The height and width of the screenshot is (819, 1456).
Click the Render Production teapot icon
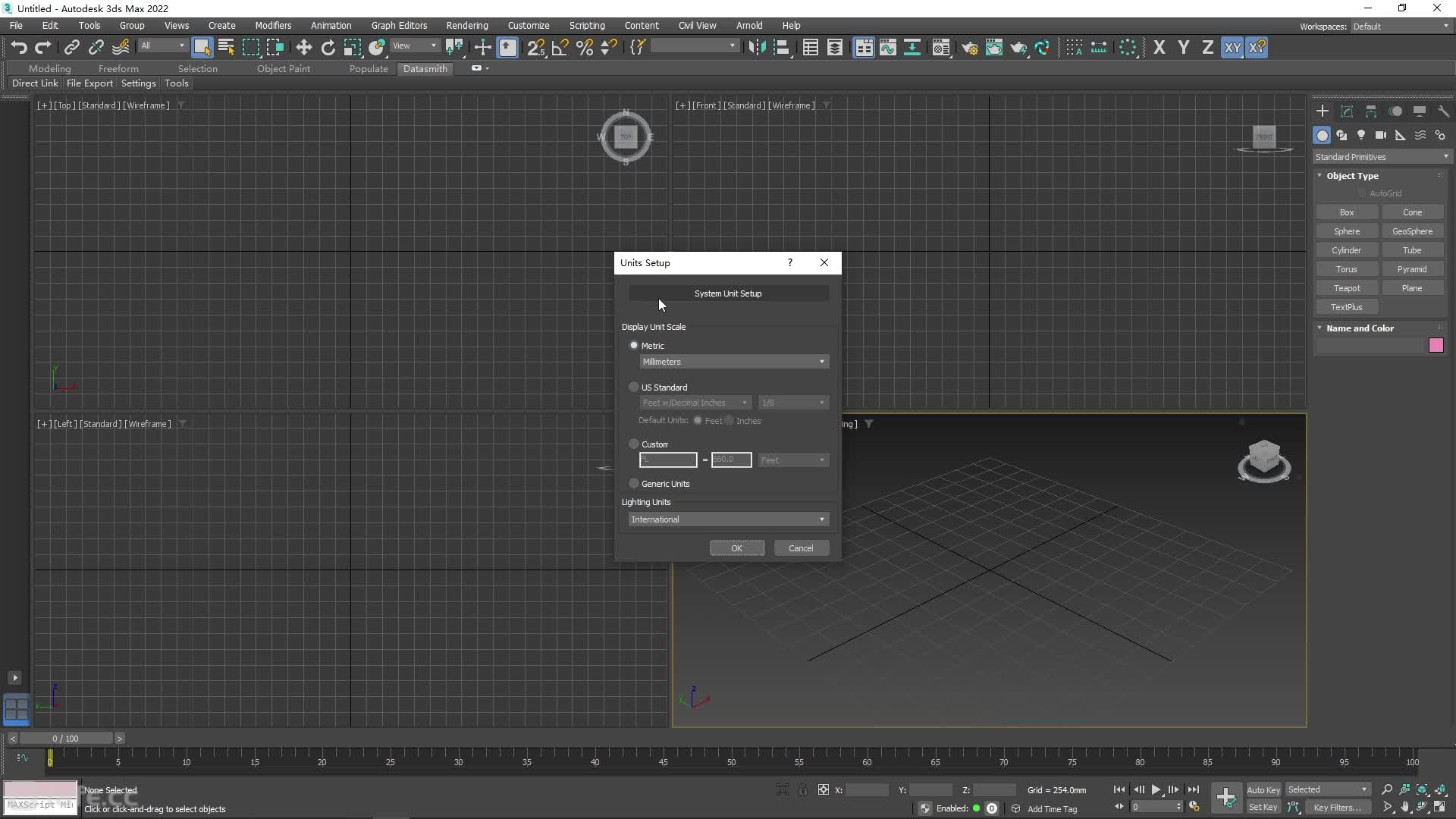1018,48
